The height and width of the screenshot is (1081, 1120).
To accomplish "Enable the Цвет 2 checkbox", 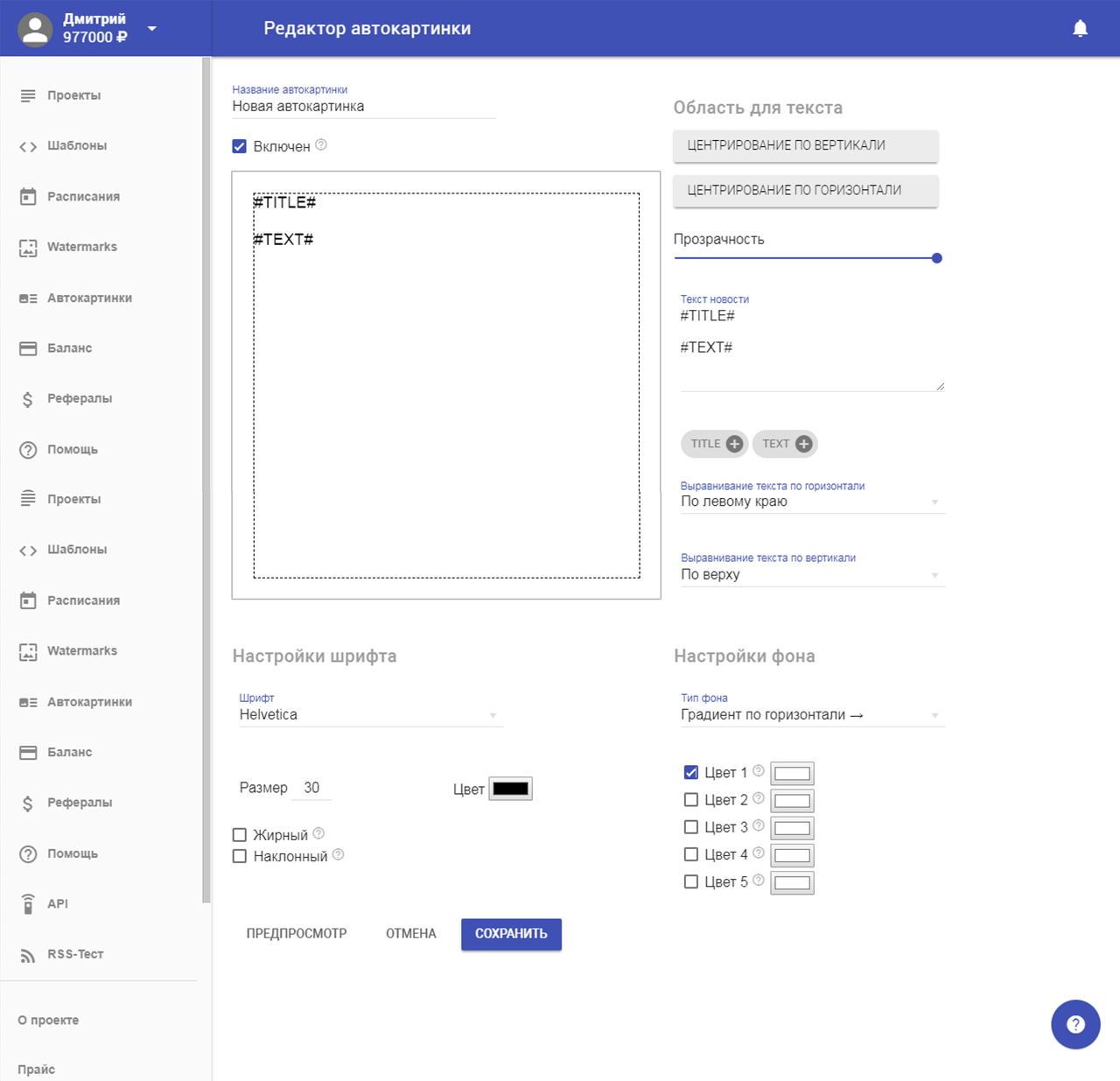I will pyautogui.click(x=691, y=800).
